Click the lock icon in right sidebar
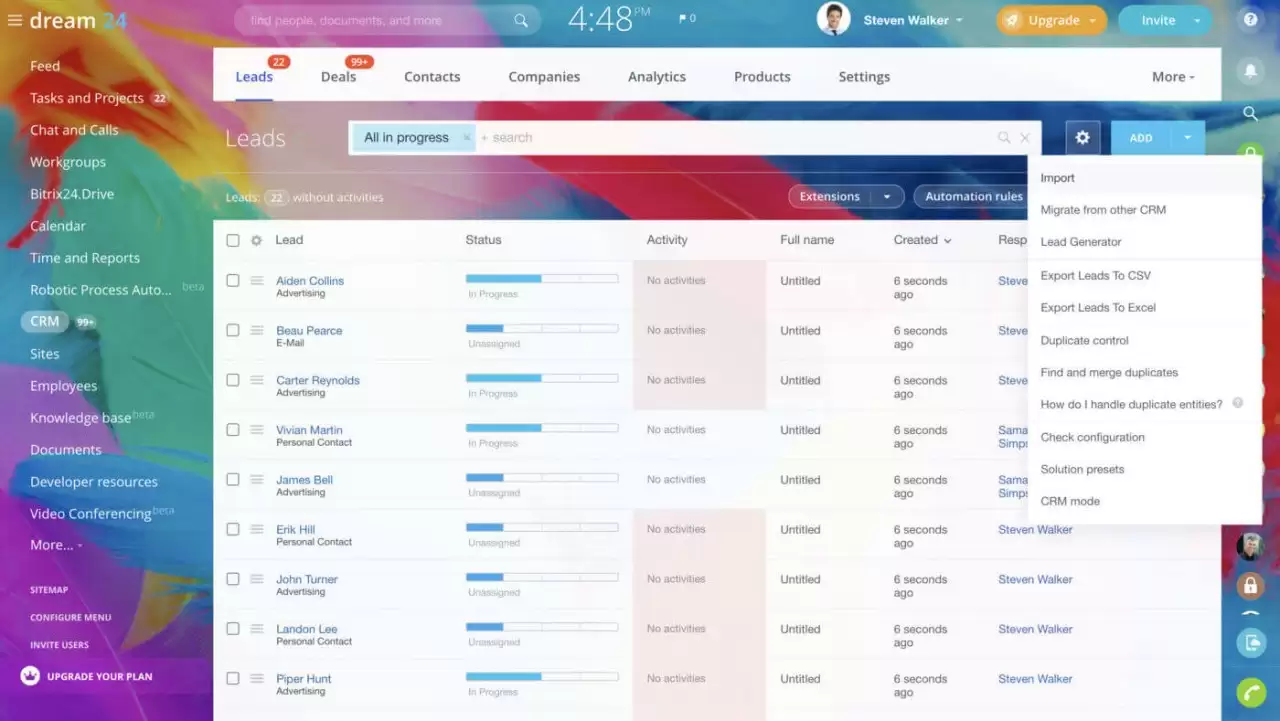The height and width of the screenshot is (721, 1280). click(1250, 585)
